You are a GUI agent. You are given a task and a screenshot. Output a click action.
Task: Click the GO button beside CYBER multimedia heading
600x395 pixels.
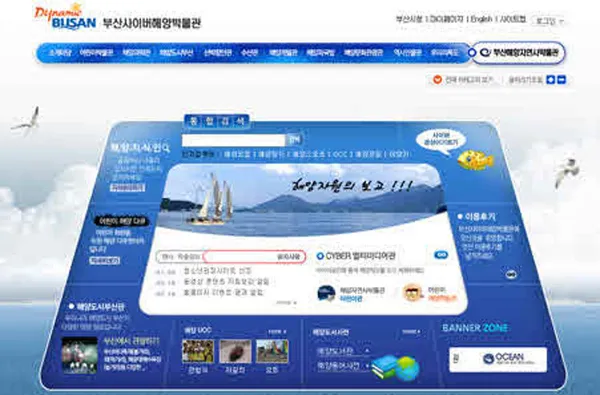point(441,255)
